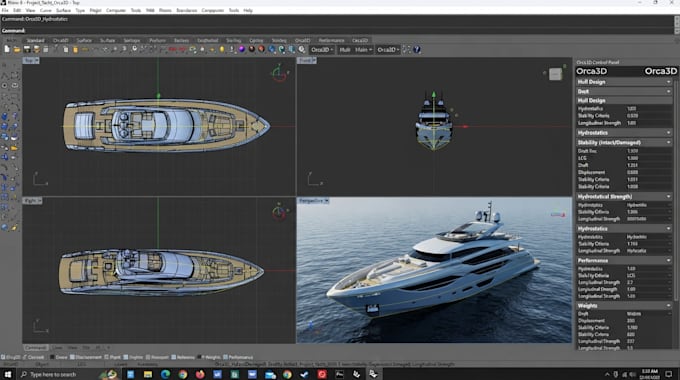The width and height of the screenshot is (680, 380).
Task: Open the Help menu
Action: tap(248, 10)
